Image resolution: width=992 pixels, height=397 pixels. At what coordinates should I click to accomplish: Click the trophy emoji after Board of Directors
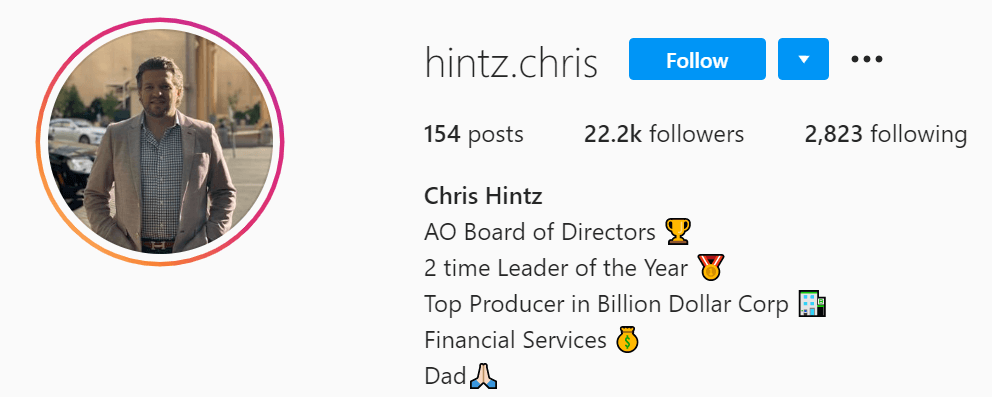[x=678, y=232]
